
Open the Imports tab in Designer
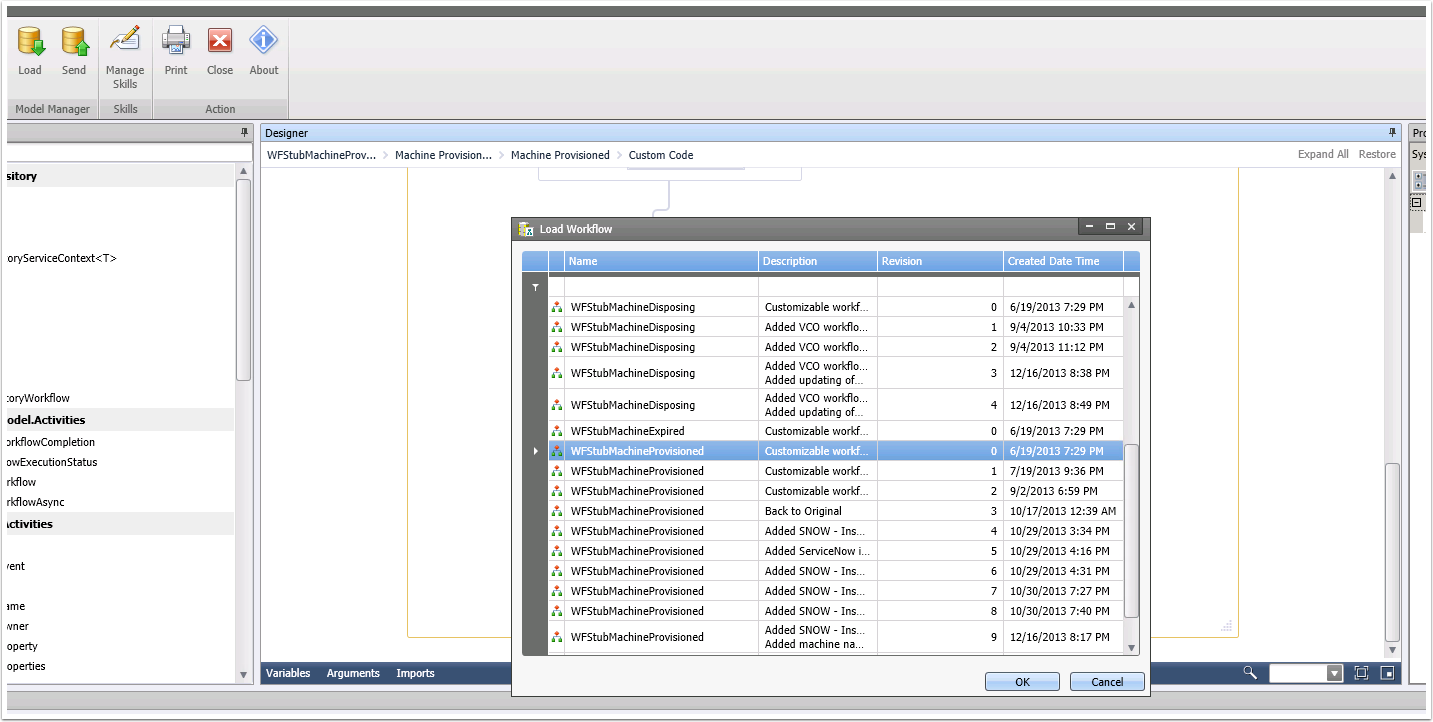[x=415, y=673]
